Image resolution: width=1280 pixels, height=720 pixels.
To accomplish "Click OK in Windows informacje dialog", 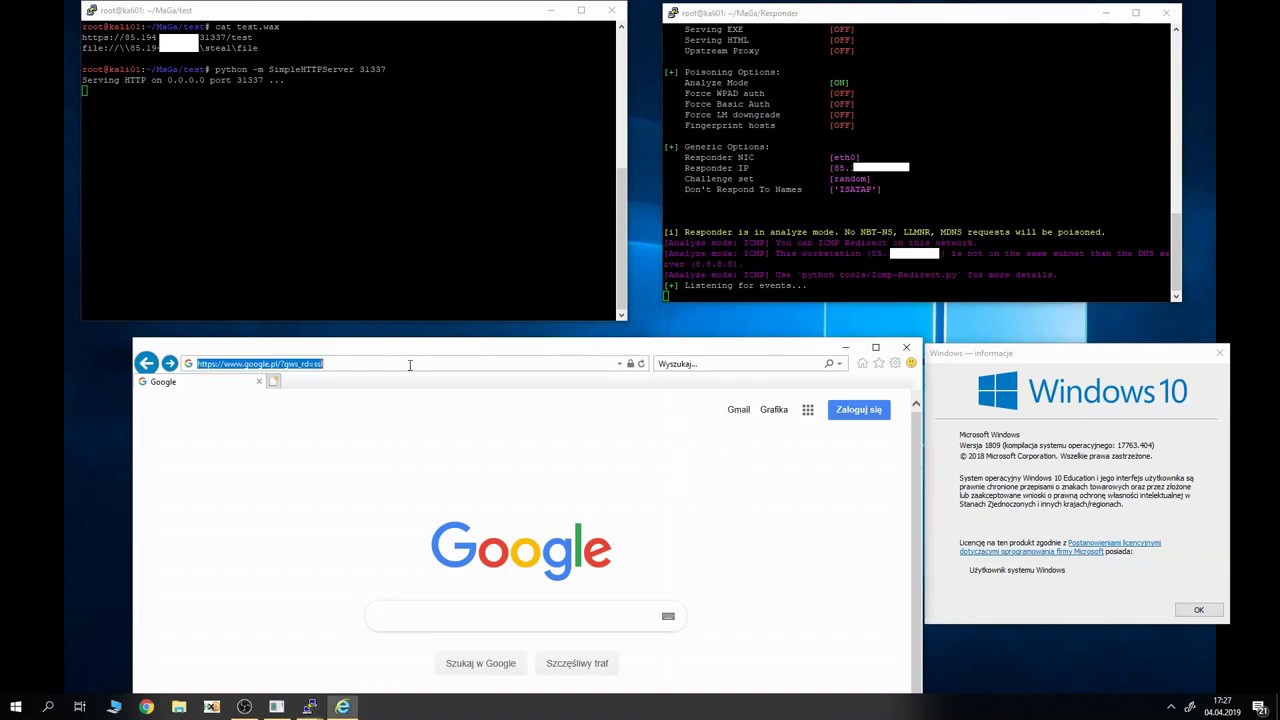I will (x=1198, y=610).
